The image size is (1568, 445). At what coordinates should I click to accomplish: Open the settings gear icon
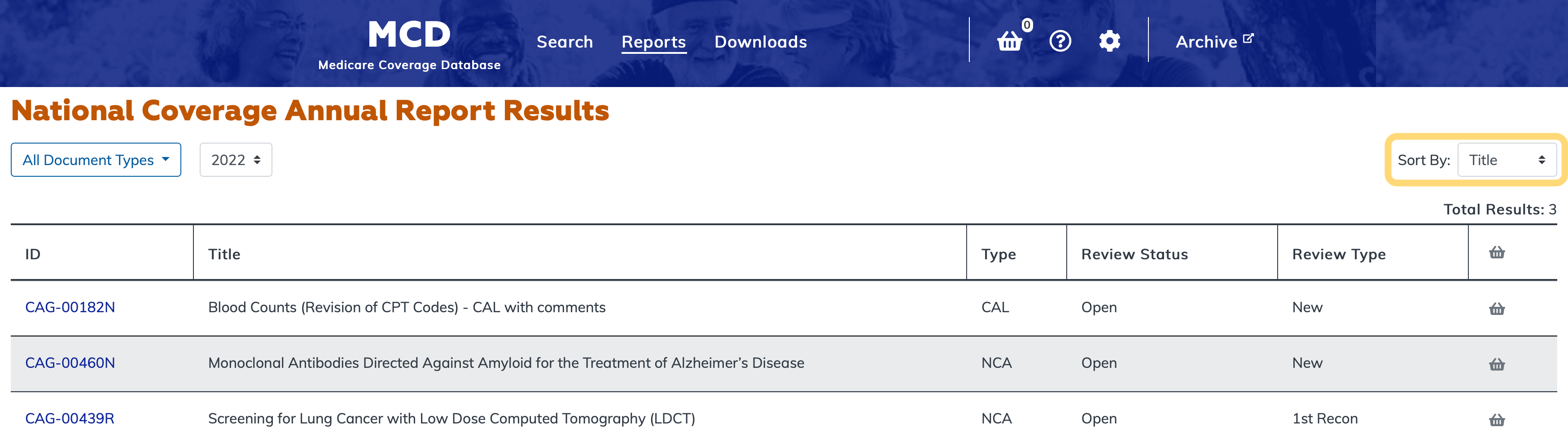pyautogui.click(x=1109, y=41)
